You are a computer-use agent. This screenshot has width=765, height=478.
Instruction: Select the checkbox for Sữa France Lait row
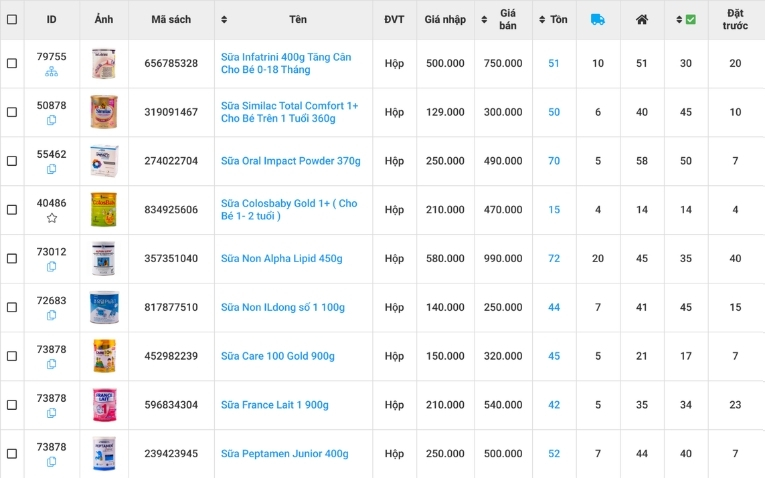pos(12,405)
